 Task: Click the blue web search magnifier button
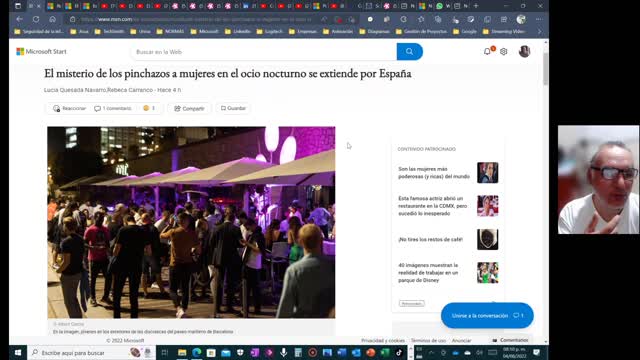[x=409, y=51]
